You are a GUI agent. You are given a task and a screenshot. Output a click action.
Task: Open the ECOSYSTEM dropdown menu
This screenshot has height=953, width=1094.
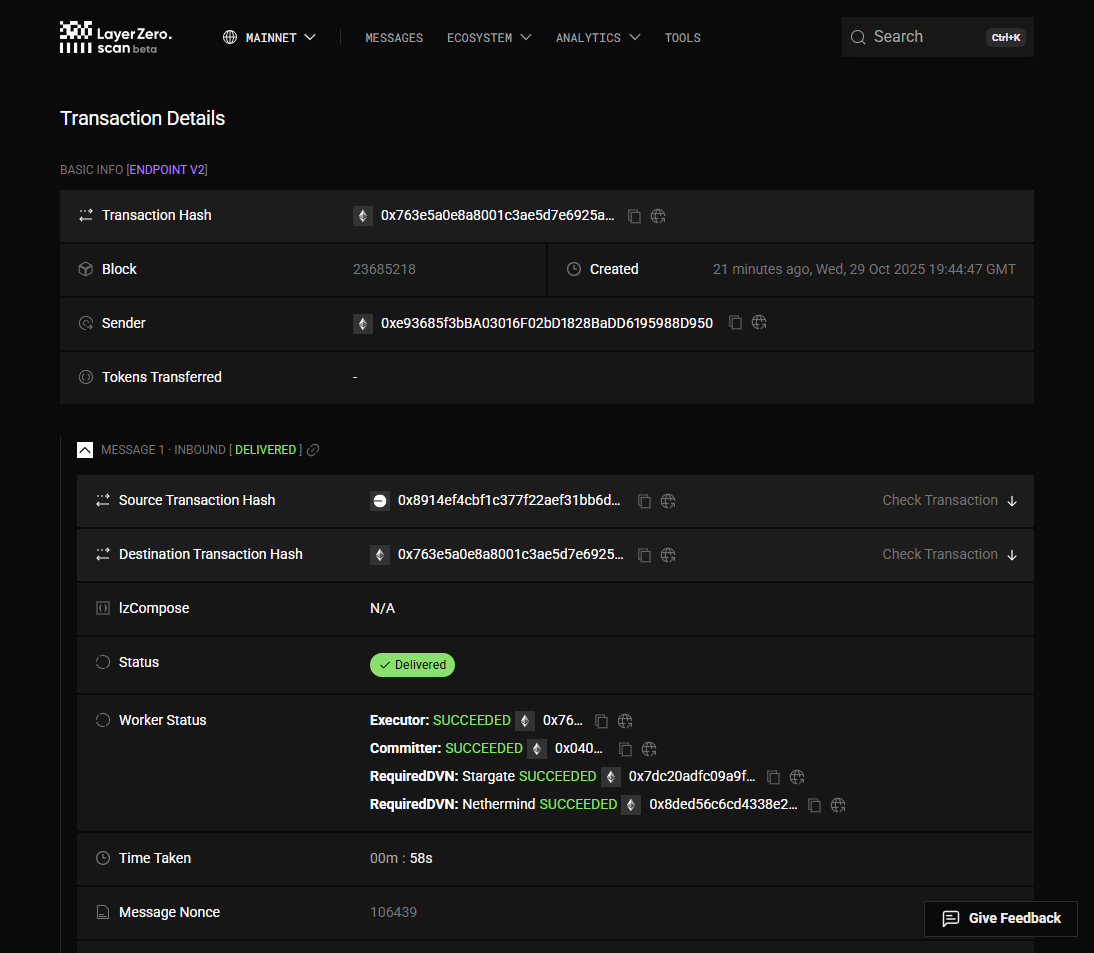(489, 37)
